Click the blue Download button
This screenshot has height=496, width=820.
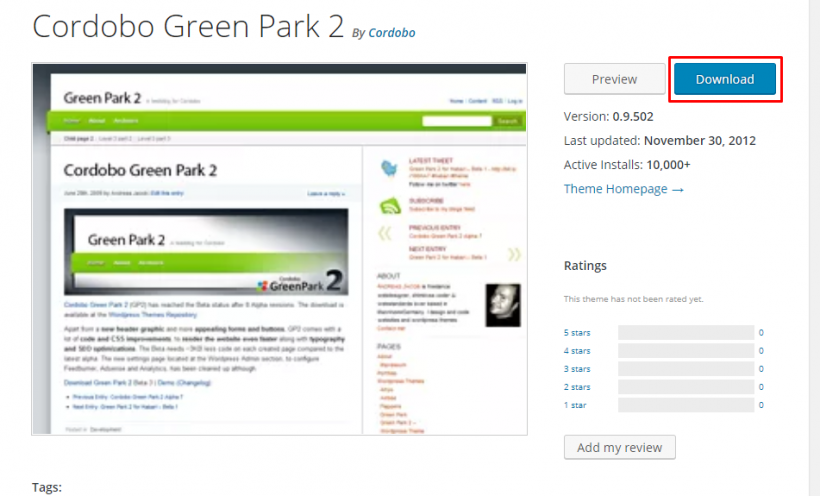pyautogui.click(x=725, y=79)
